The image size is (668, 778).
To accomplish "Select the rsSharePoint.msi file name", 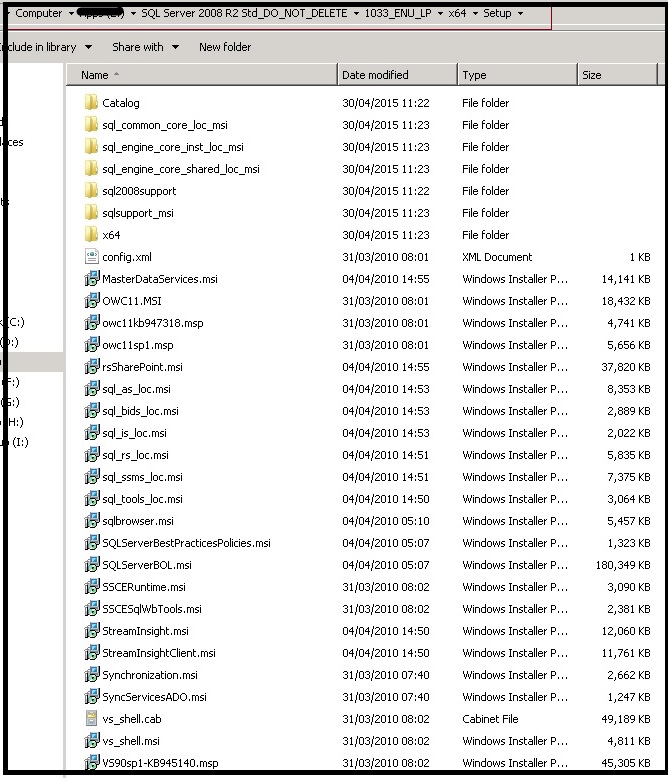I will 142,367.
